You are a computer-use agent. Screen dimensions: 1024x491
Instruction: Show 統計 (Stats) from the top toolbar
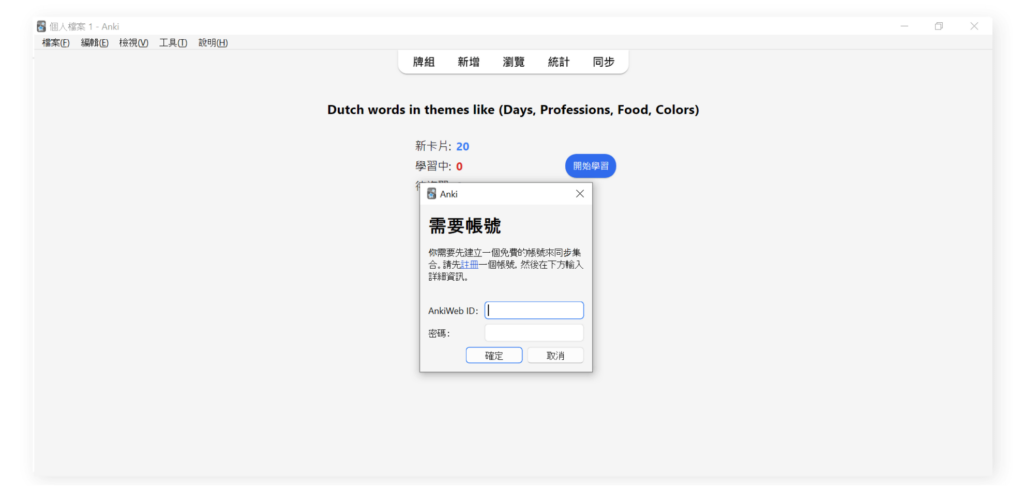(558, 62)
